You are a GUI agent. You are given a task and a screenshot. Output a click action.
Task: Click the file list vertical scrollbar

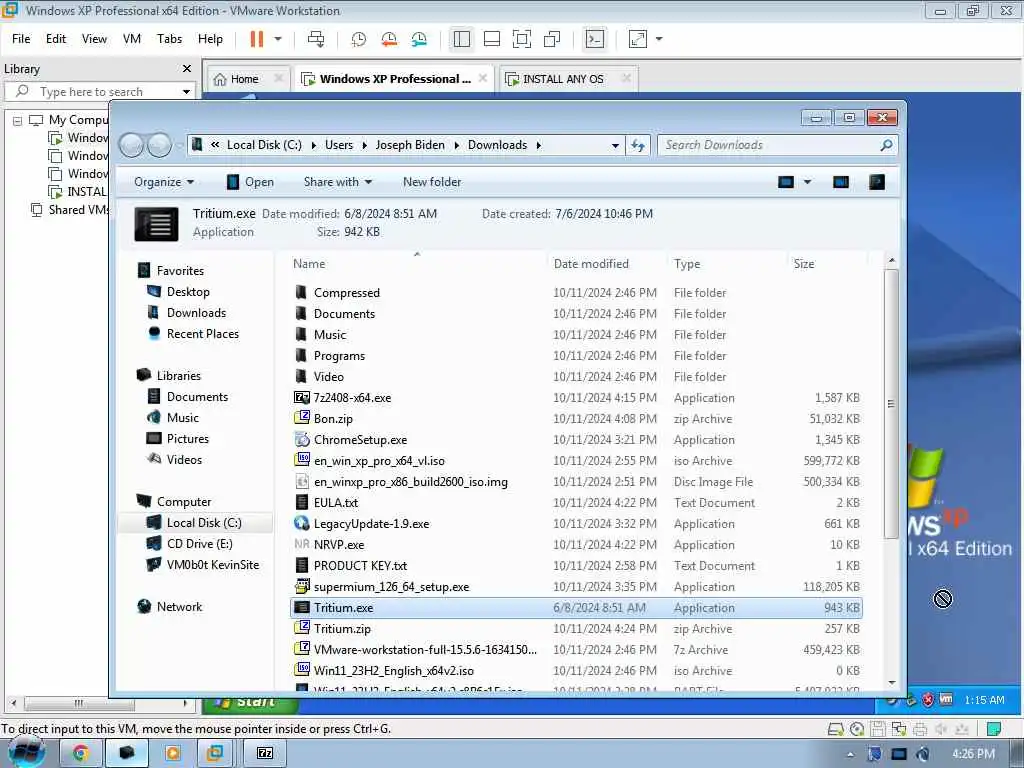tap(891, 405)
